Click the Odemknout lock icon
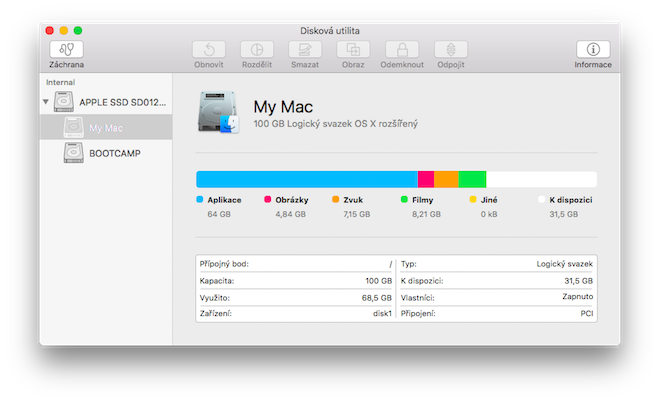Viewport: 660px width, 402px height. [x=402, y=50]
